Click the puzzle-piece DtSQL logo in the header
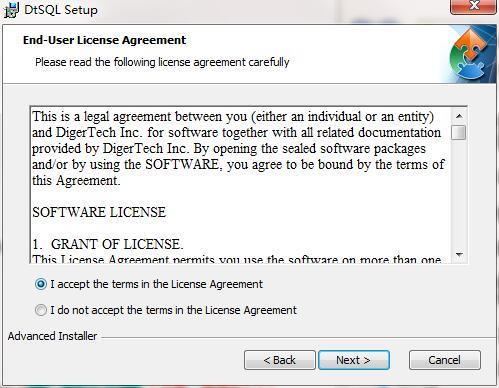This screenshot has height=388, width=499. 471,55
